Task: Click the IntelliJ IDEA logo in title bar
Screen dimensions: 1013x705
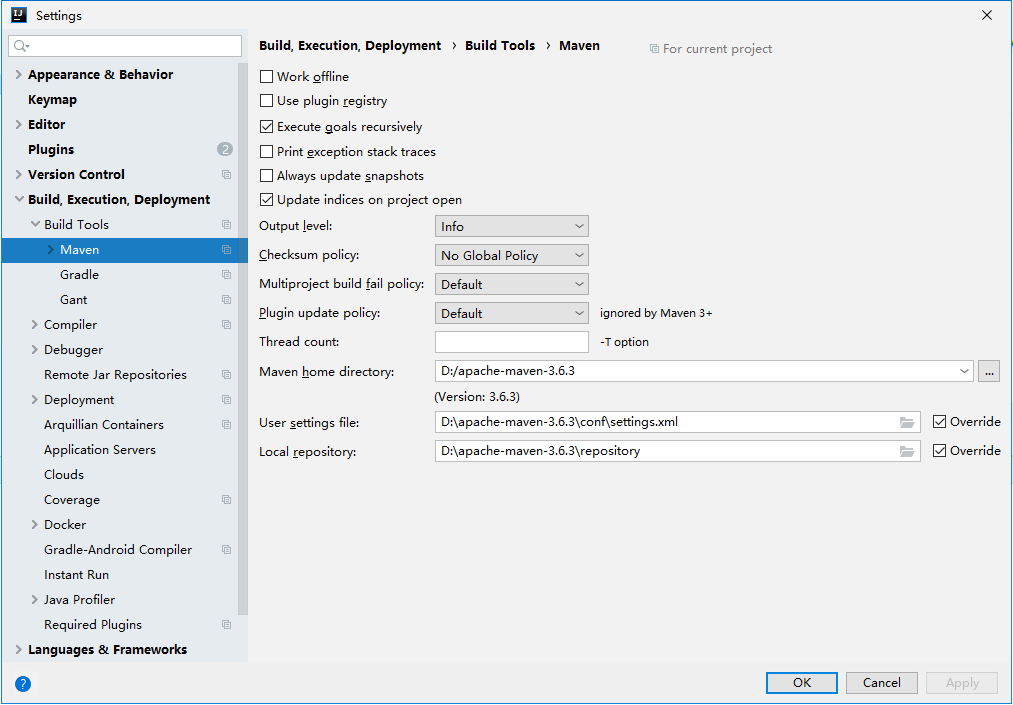Action: point(19,15)
